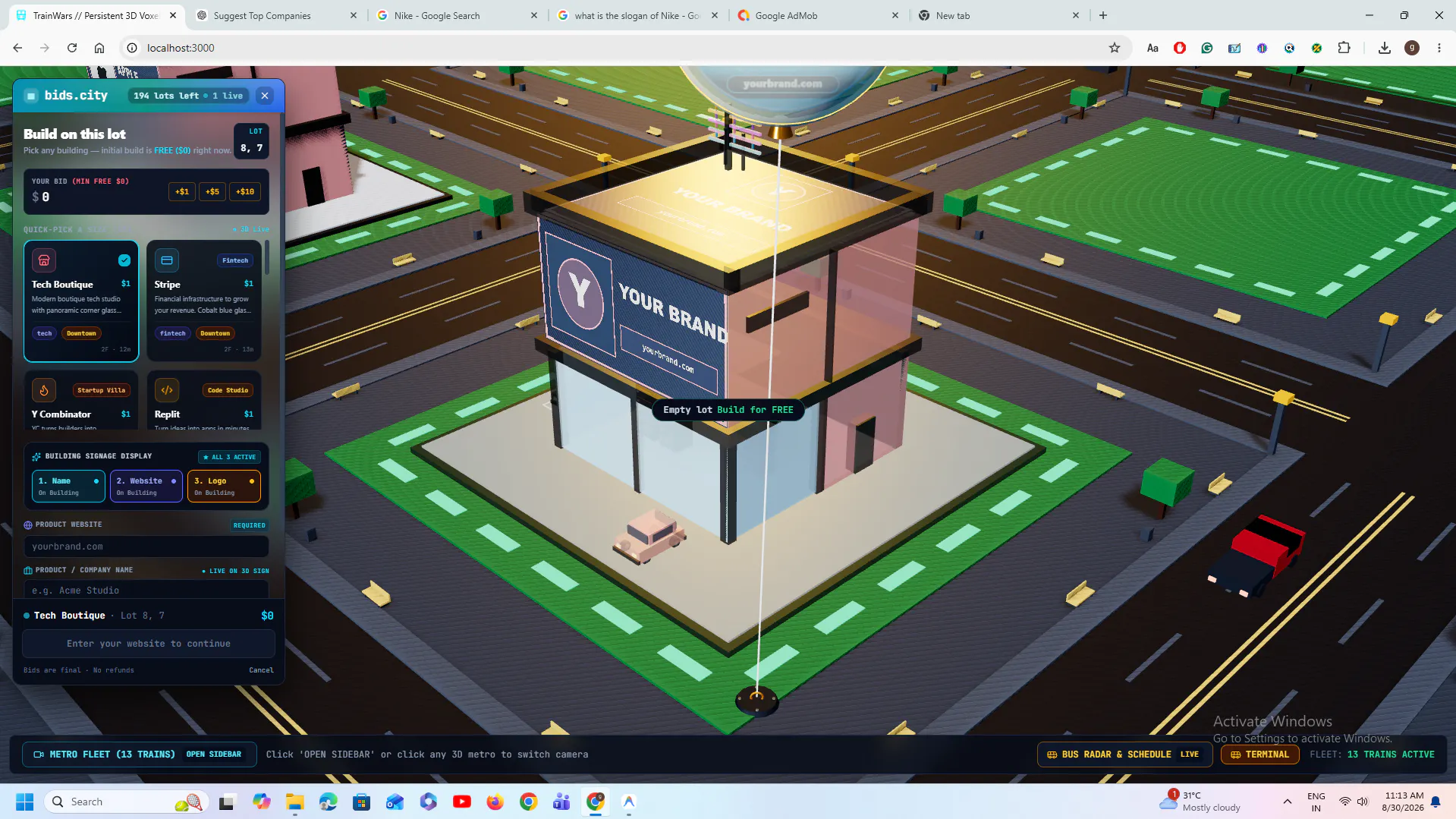The width and height of the screenshot is (1456, 819).
Task: Open Microsoft Teams from taskbar
Action: pos(561,802)
